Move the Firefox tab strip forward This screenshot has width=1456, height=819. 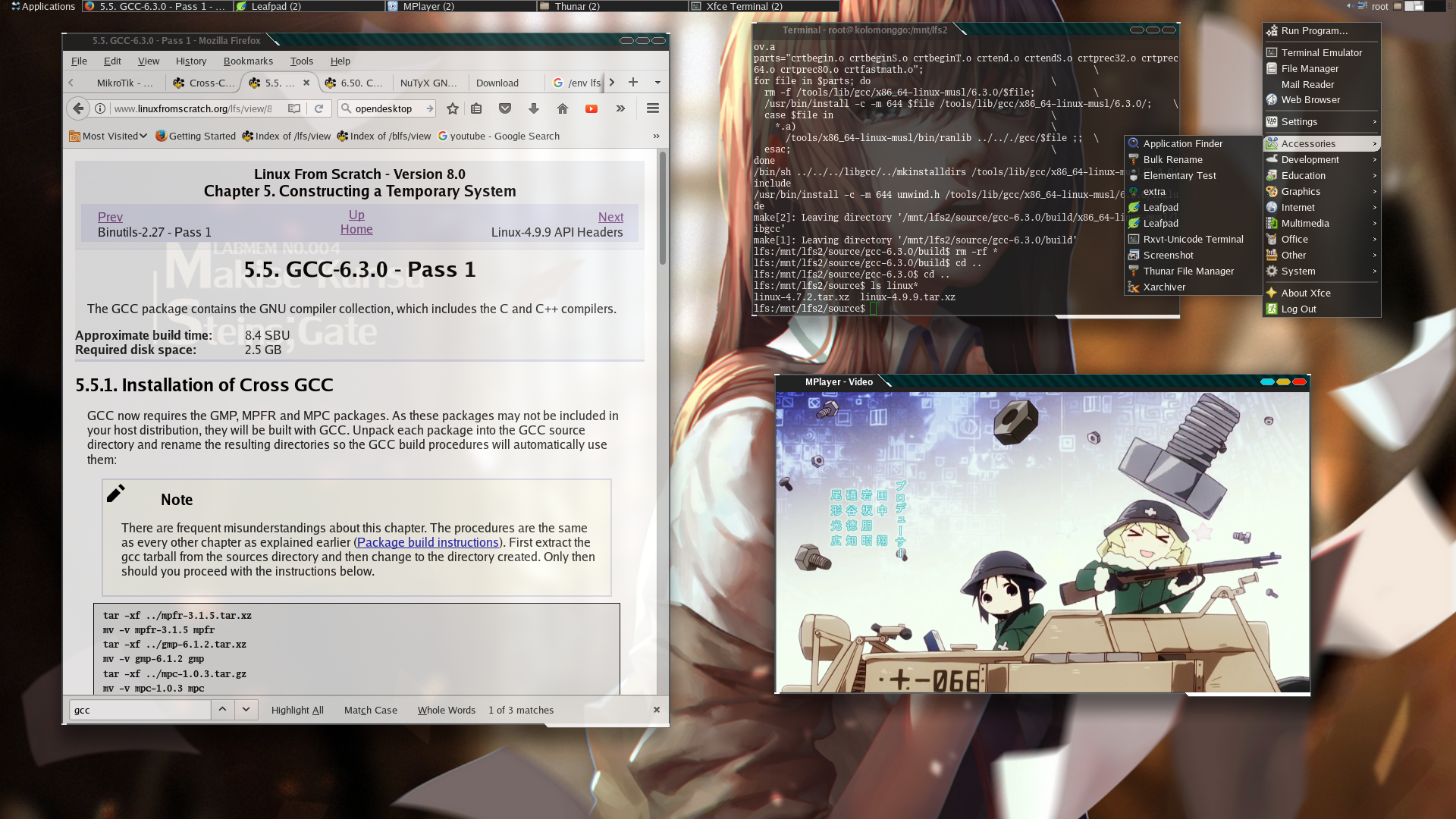[x=612, y=82]
